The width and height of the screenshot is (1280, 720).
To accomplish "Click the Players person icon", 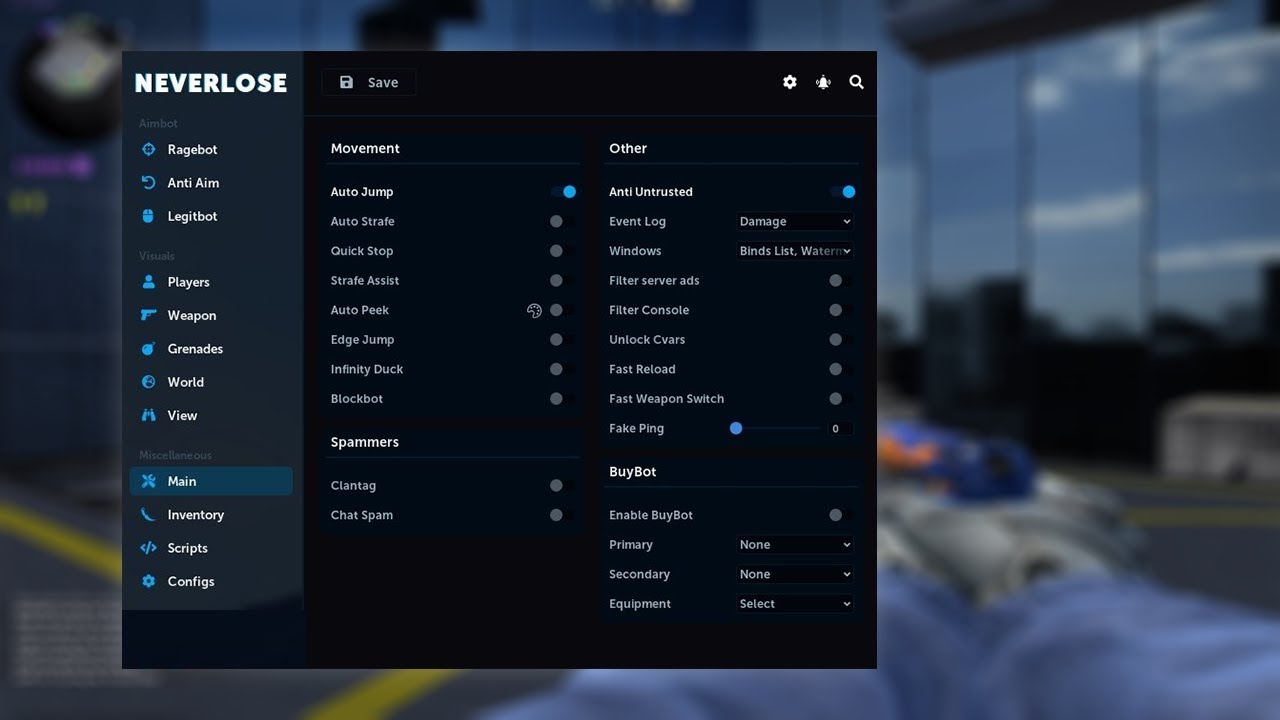I will (x=149, y=282).
